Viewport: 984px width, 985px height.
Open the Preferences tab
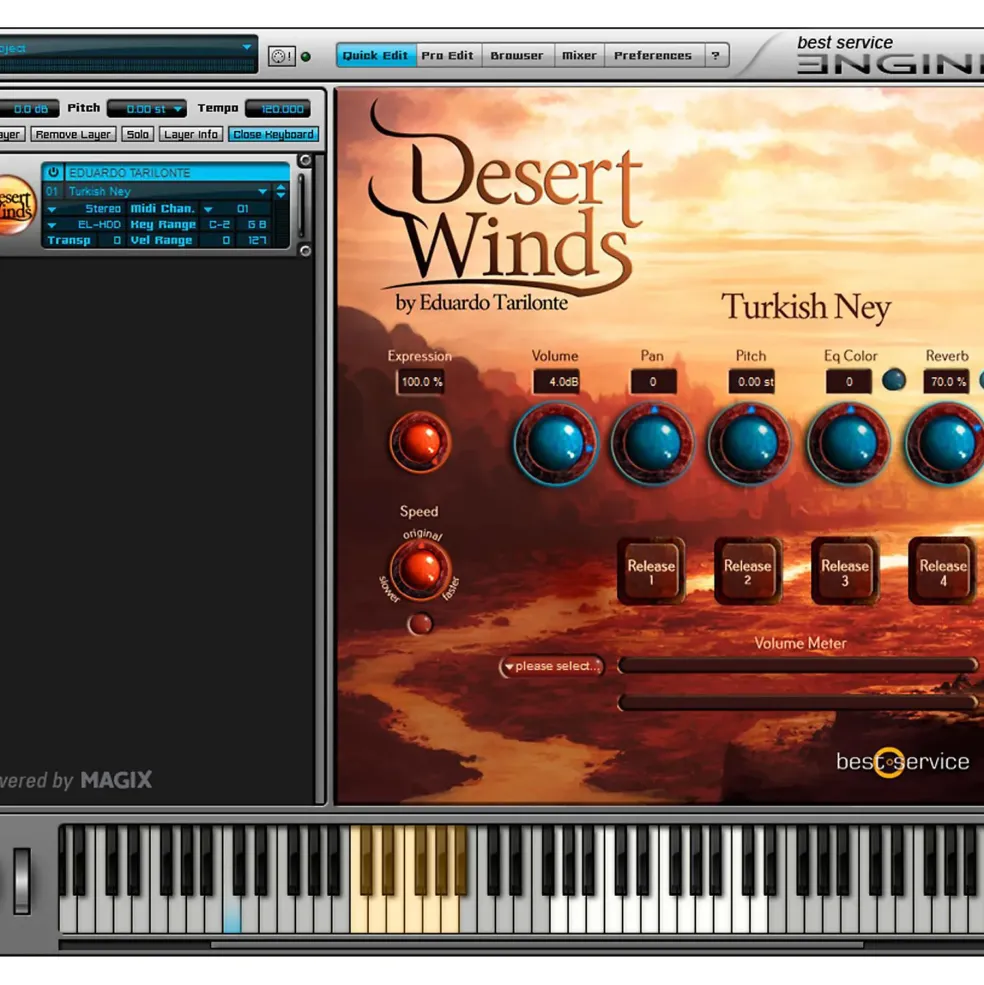point(652,55)
